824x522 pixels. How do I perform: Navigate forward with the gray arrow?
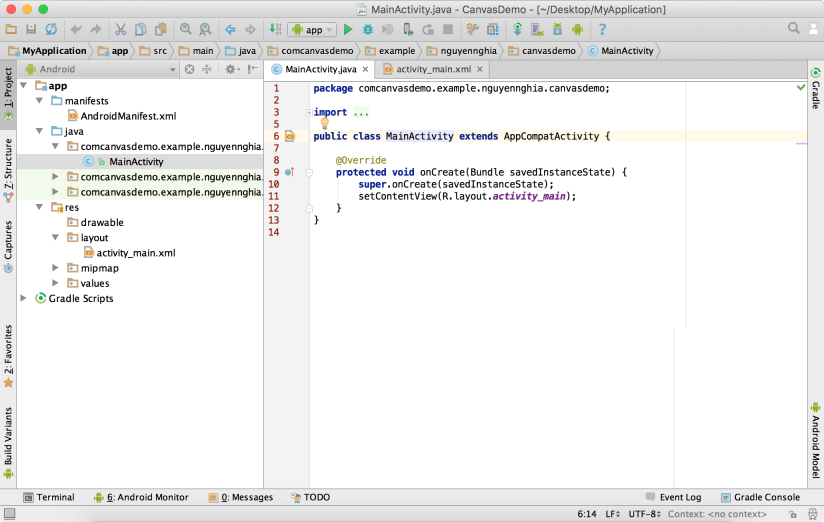point(250,29)
